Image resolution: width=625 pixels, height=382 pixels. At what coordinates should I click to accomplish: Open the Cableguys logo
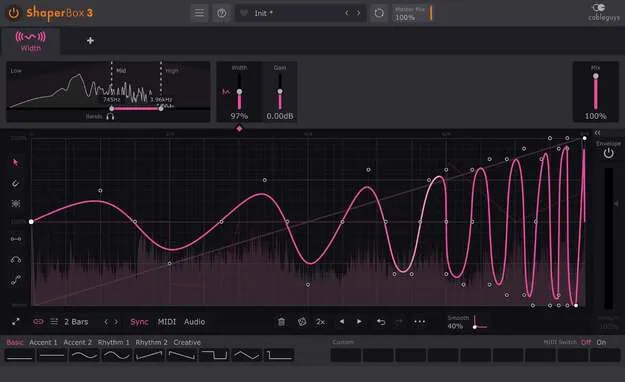point(603,12)
